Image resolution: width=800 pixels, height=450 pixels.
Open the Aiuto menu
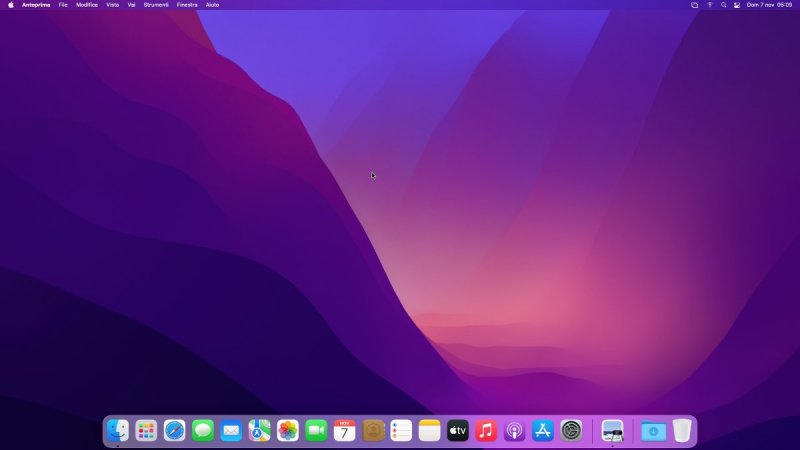212,5
